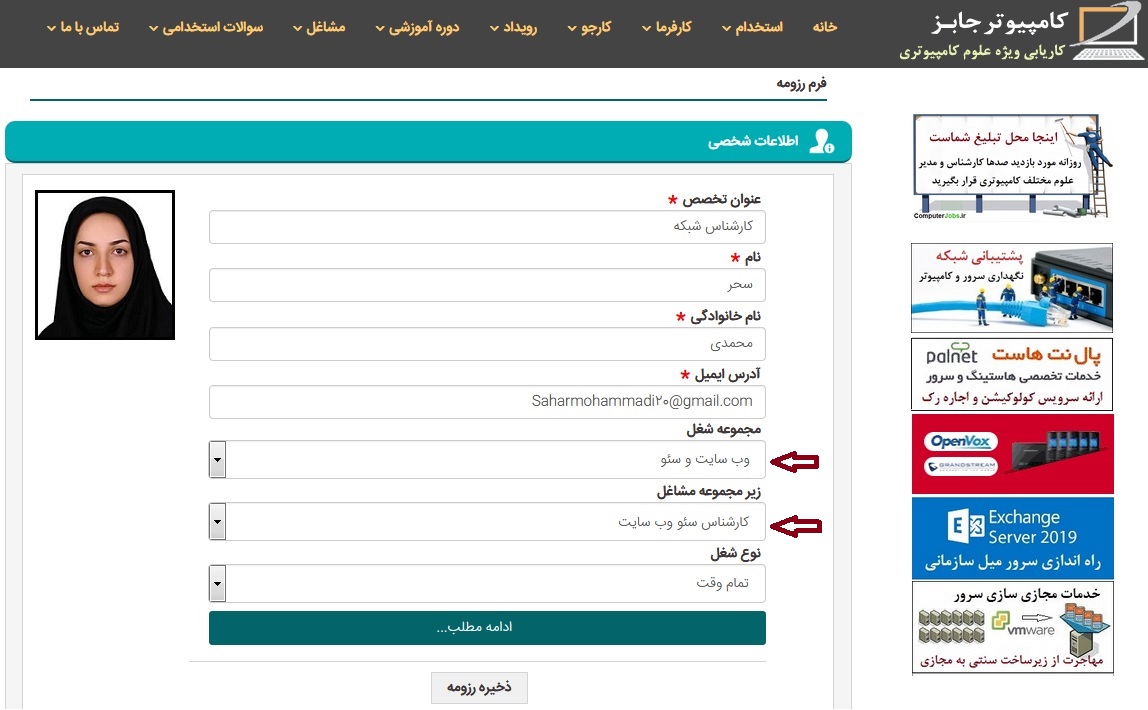Expand the استخدام menu
The width and height of the screenshot is (1148, 710).
coord(752,27)
